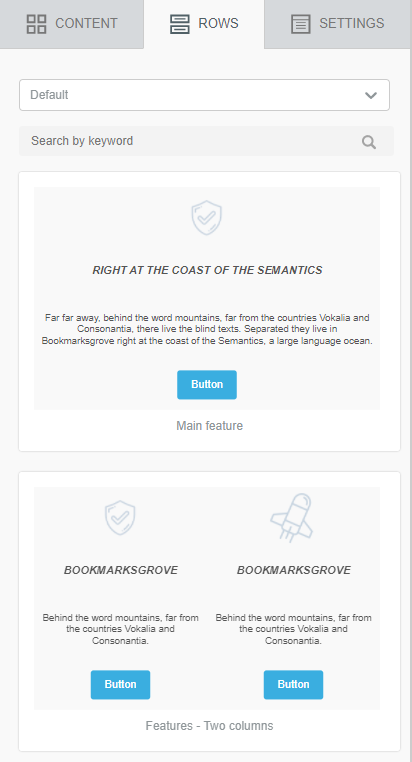Click the Button in Main feature preview
Viewport: 412px width, 762px height.
tap(207, 385)
